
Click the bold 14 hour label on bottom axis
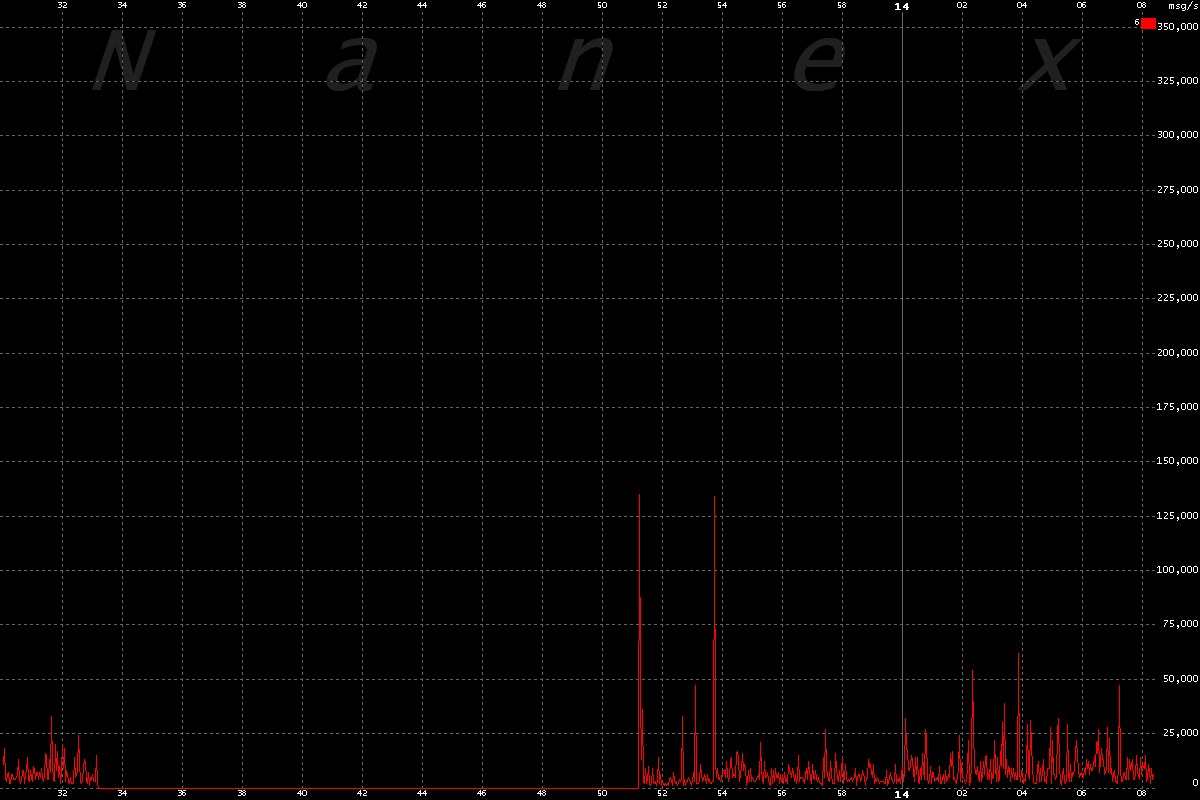(x=902, y=794)
